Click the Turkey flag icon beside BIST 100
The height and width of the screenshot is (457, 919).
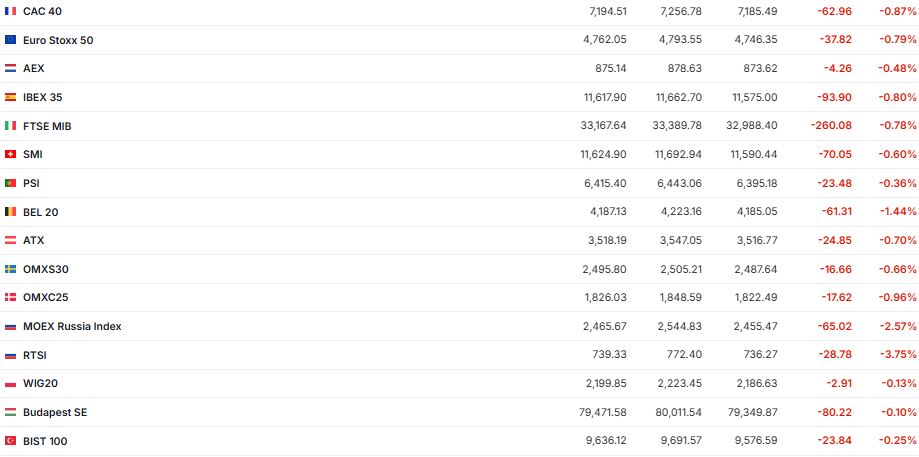10,441
